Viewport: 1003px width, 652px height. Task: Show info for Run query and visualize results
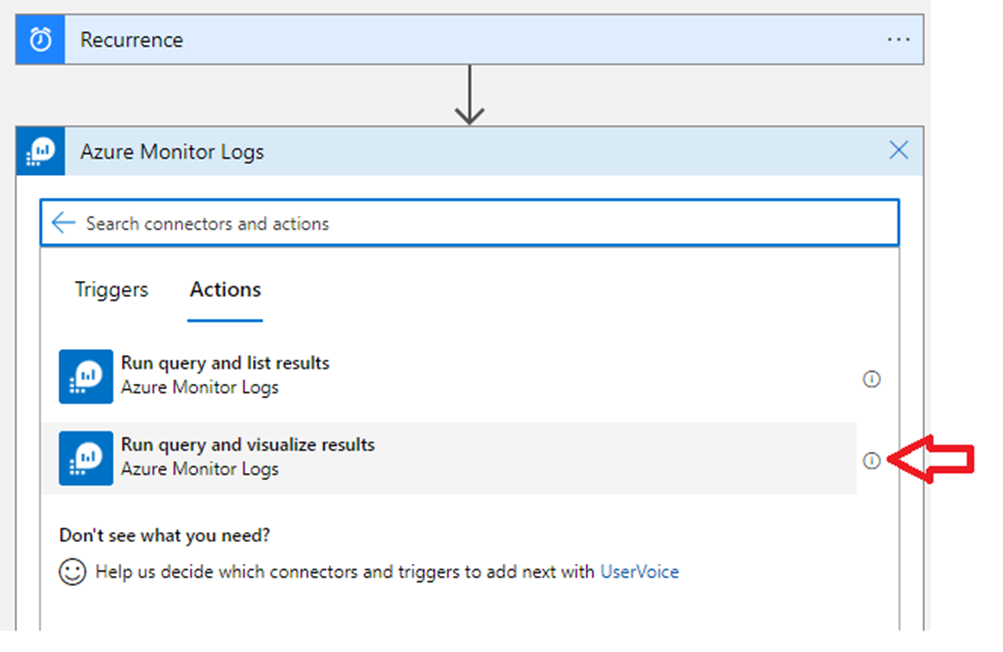click(x=871, y=460)
